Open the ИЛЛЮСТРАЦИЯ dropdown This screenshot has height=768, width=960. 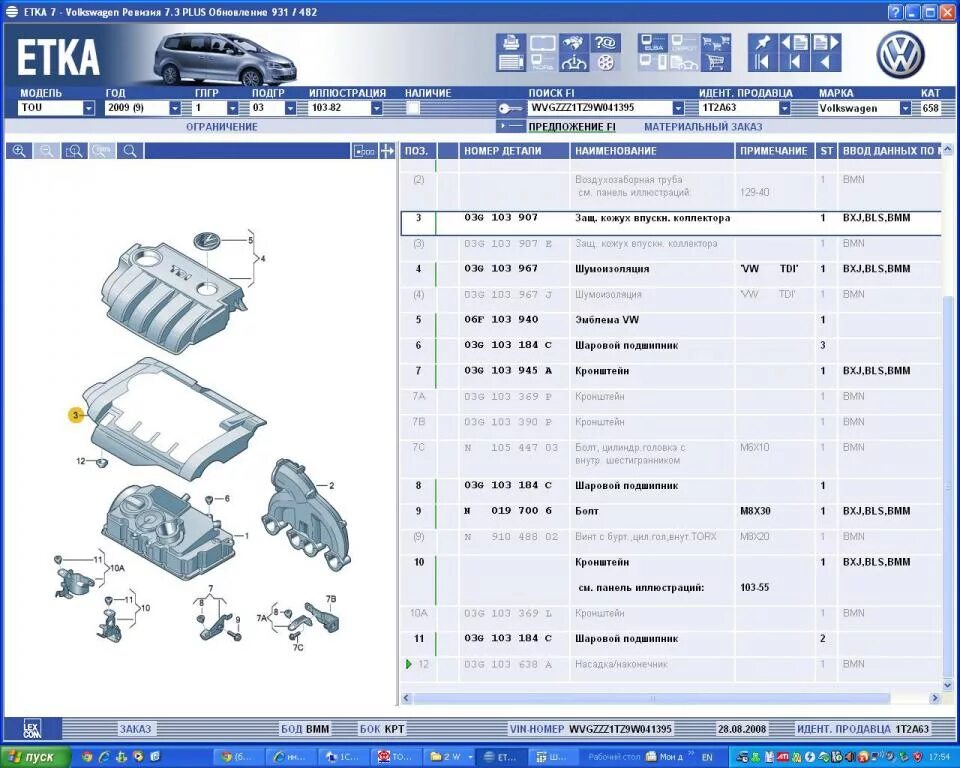pyautogui.click(x=377, y=108)
